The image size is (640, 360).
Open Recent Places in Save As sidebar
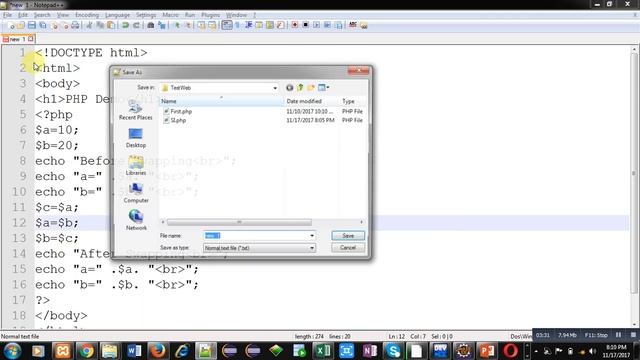(x=136, y=110)
